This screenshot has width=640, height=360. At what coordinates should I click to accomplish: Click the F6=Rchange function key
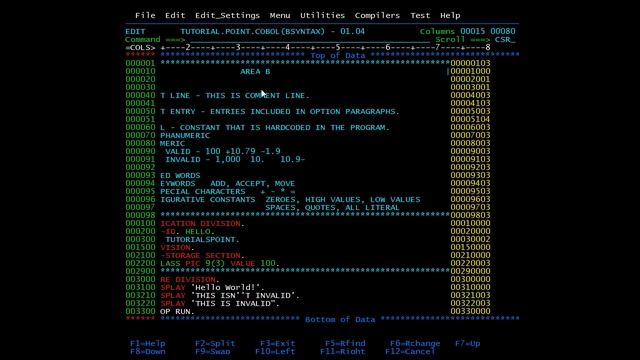(x=415, y=343)
